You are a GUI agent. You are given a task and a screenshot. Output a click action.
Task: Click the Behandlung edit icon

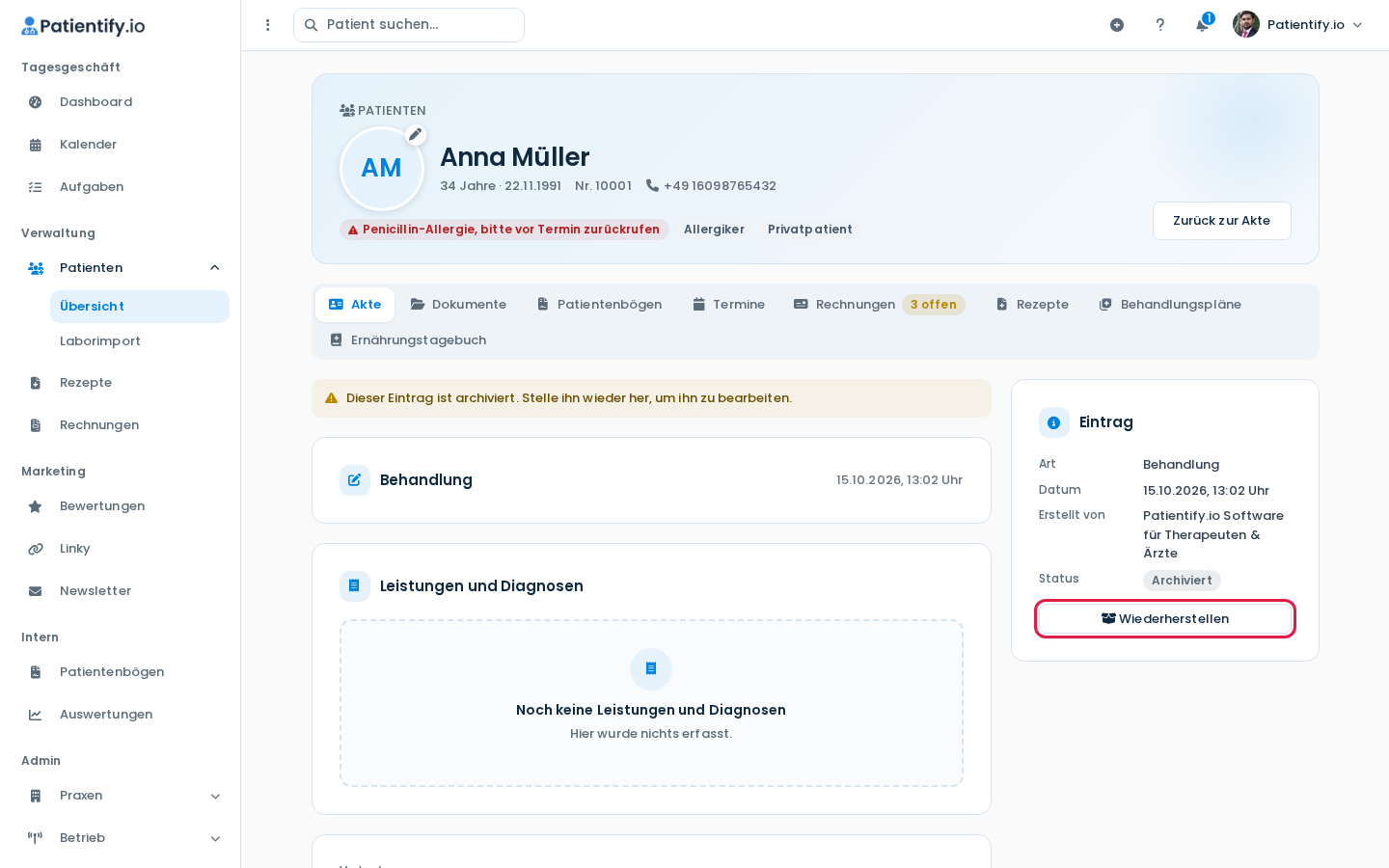coord(355,480)
